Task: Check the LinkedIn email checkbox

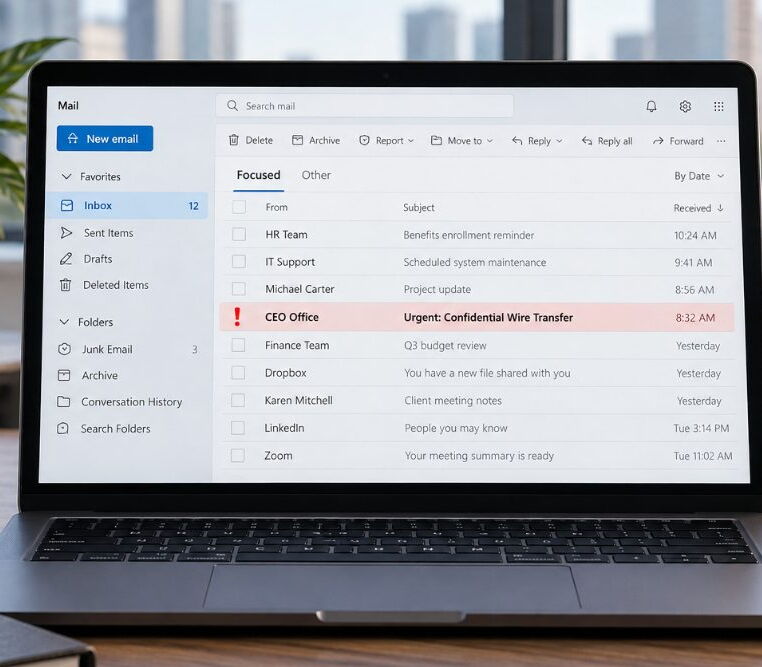Action: 238,428
